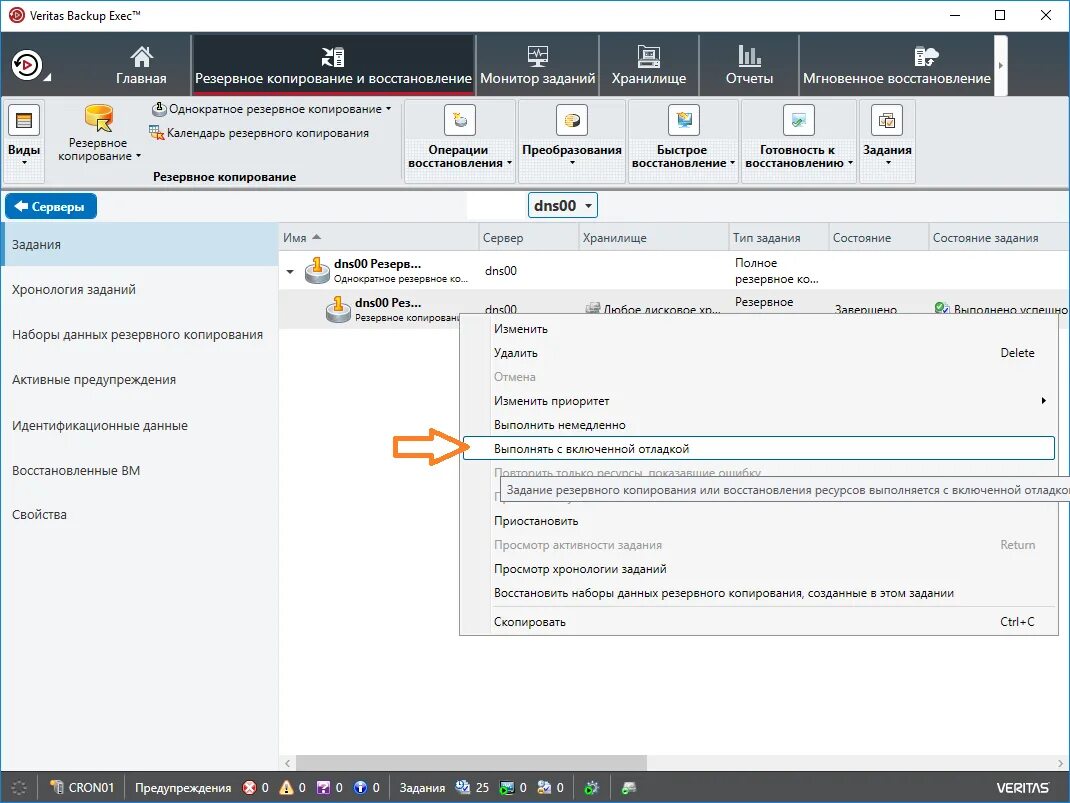Screen dimensions: 1070x803
Task: Open Однократное резервное копирование dropdown
Action: tap(271, 108)
